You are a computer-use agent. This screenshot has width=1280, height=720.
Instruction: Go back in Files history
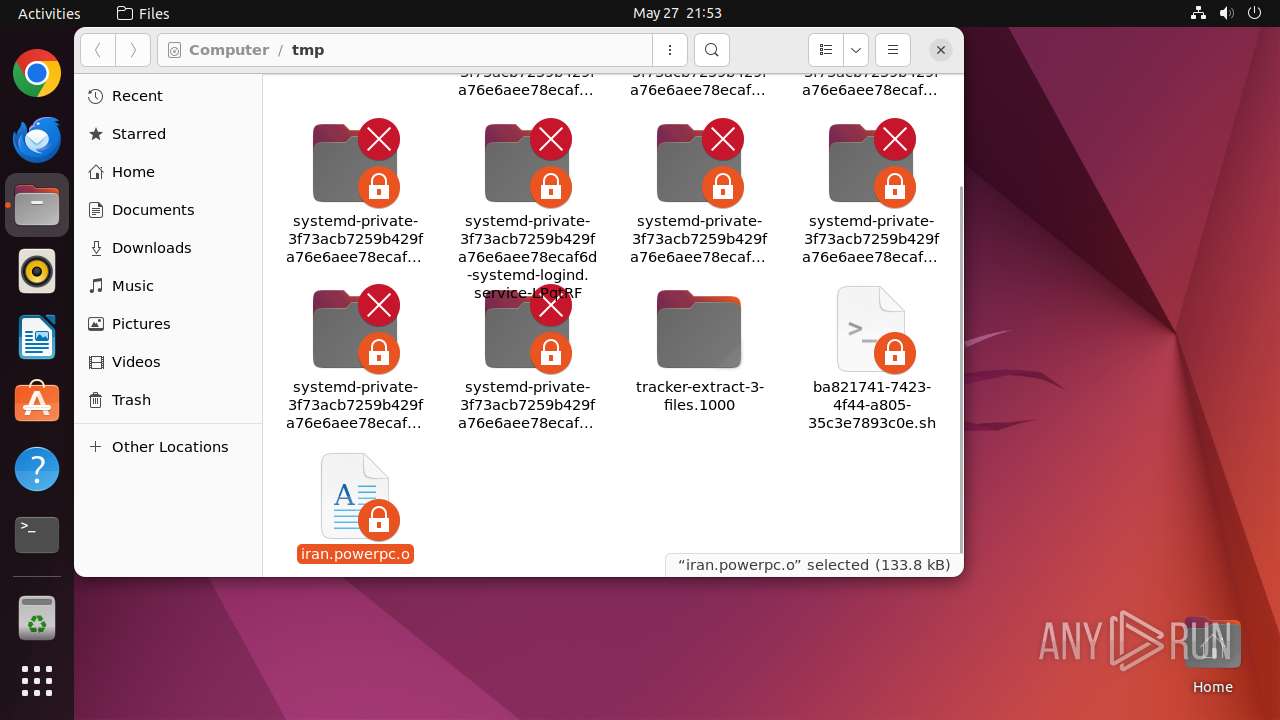(97, 50)
